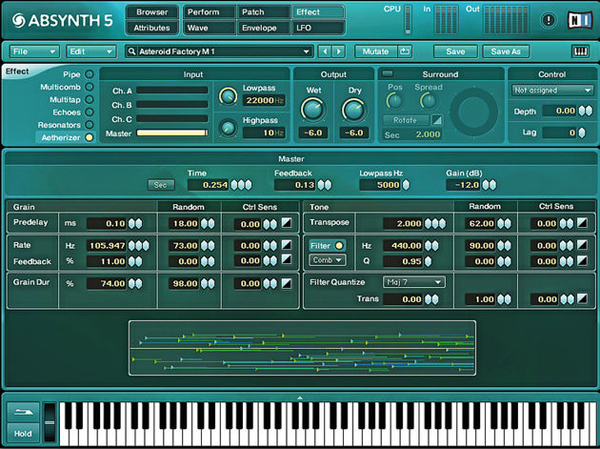Toggle the on-screen keyboard icon
This screenshot has width=600, height=449.
579,51
